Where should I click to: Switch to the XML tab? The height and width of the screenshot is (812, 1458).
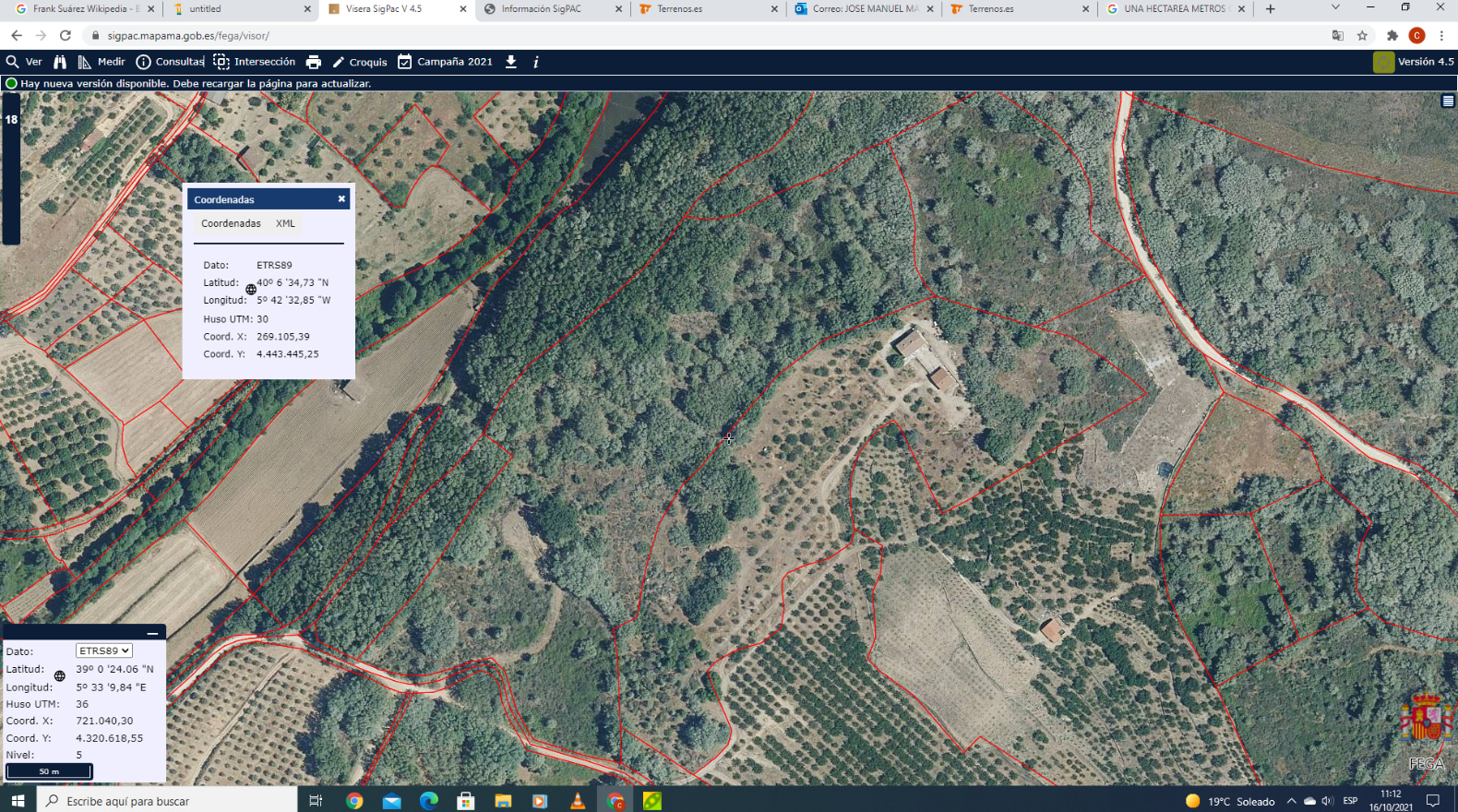tap(285, 223)
